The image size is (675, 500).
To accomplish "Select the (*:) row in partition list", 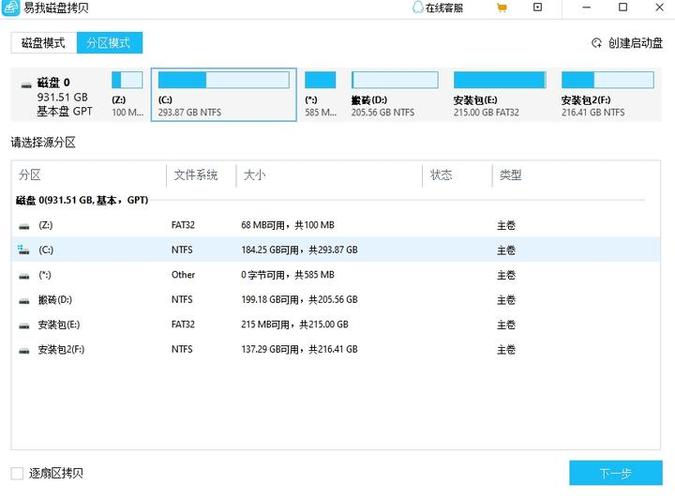I will pyautogui.click(x=336, y=275).
